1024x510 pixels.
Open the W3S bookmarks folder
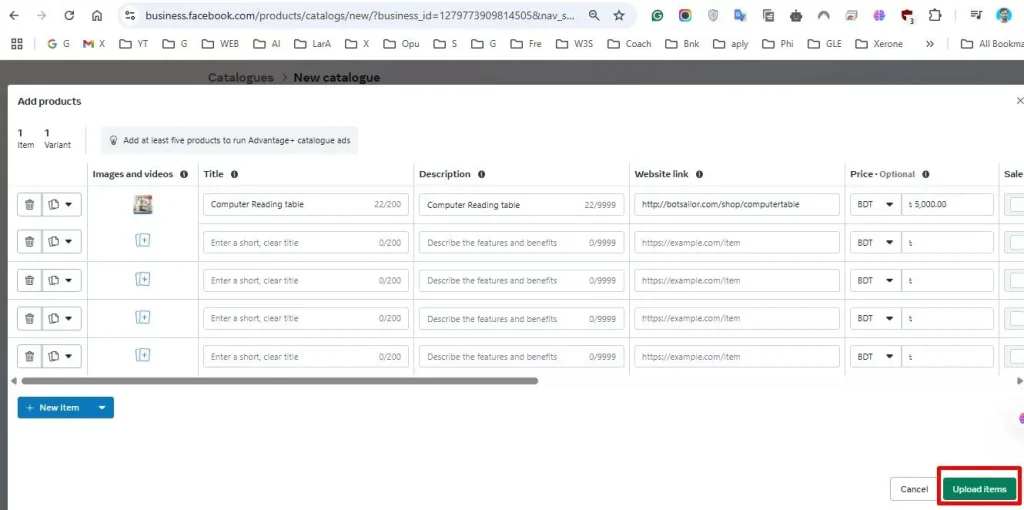click(x=575, y=44)
